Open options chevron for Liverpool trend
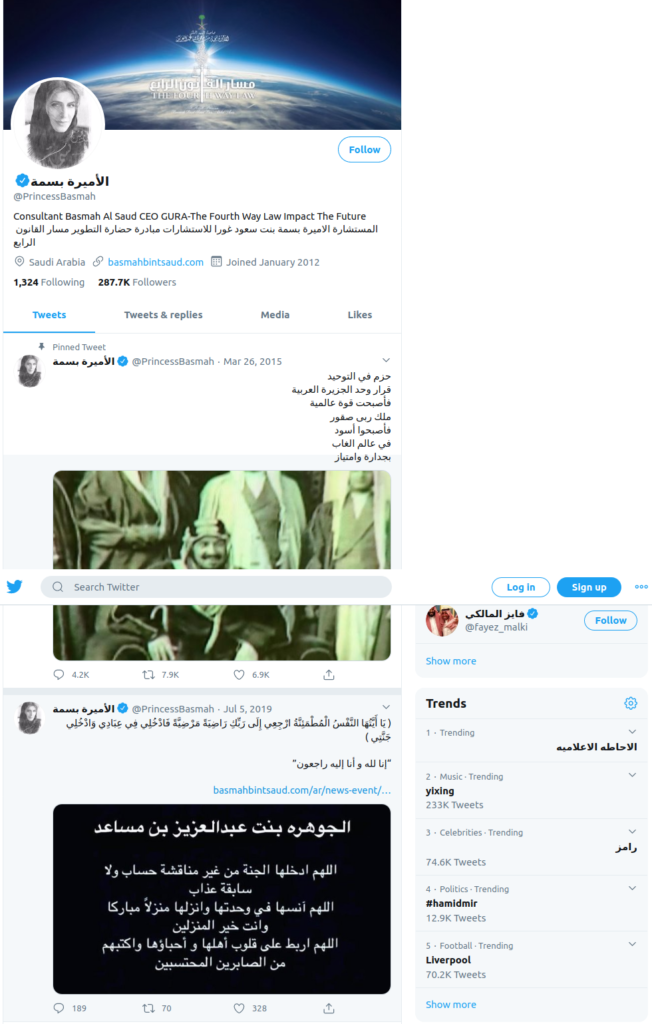The image size is (652, 1024). tap(632, 944)
